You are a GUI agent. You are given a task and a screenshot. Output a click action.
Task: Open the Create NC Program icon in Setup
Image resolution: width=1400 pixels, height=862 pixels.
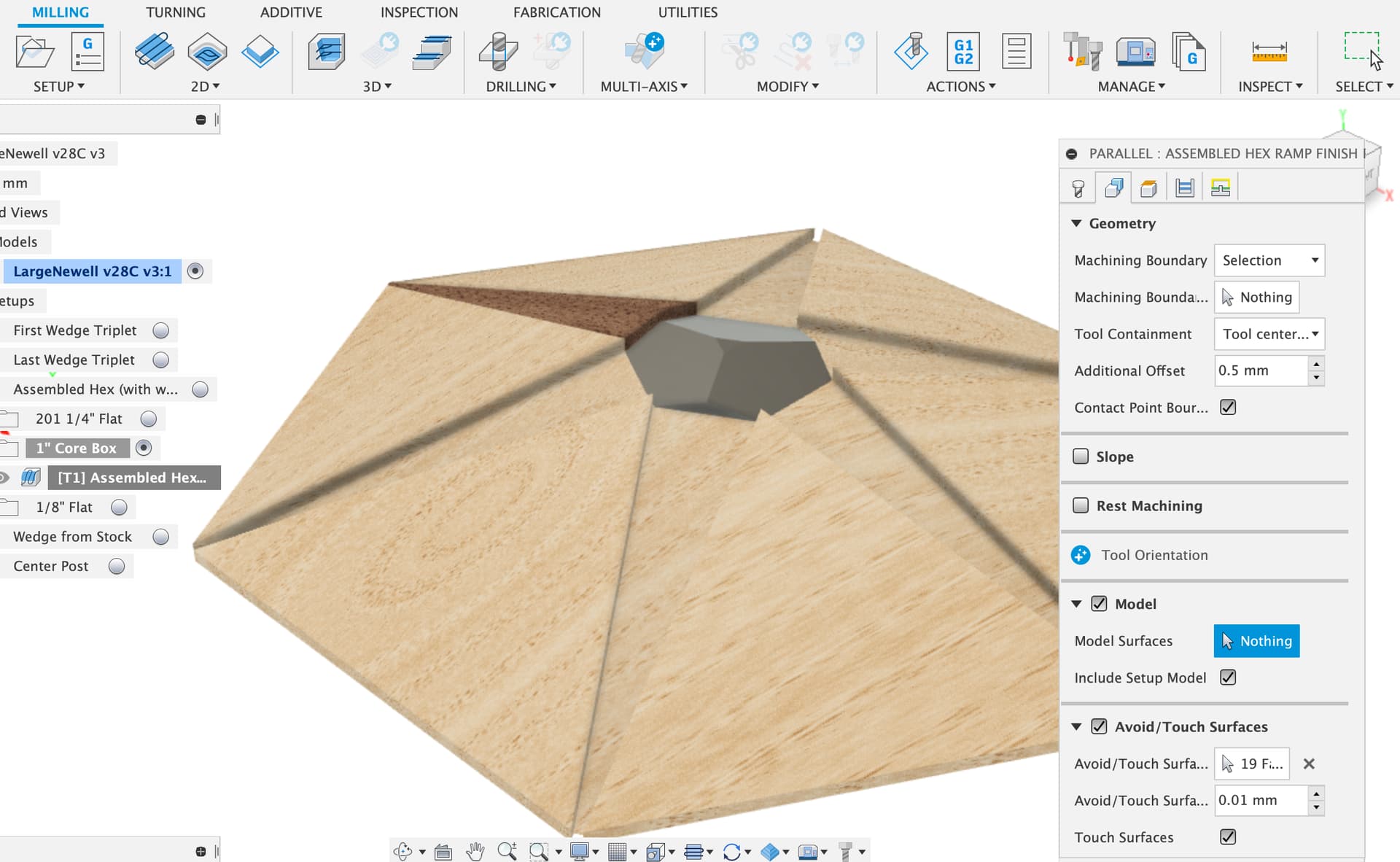(x=87, y=51)
